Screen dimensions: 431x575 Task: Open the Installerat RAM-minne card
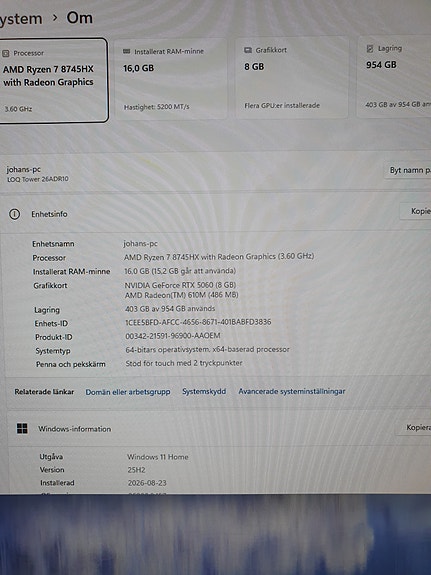click(x=171, y=79)
